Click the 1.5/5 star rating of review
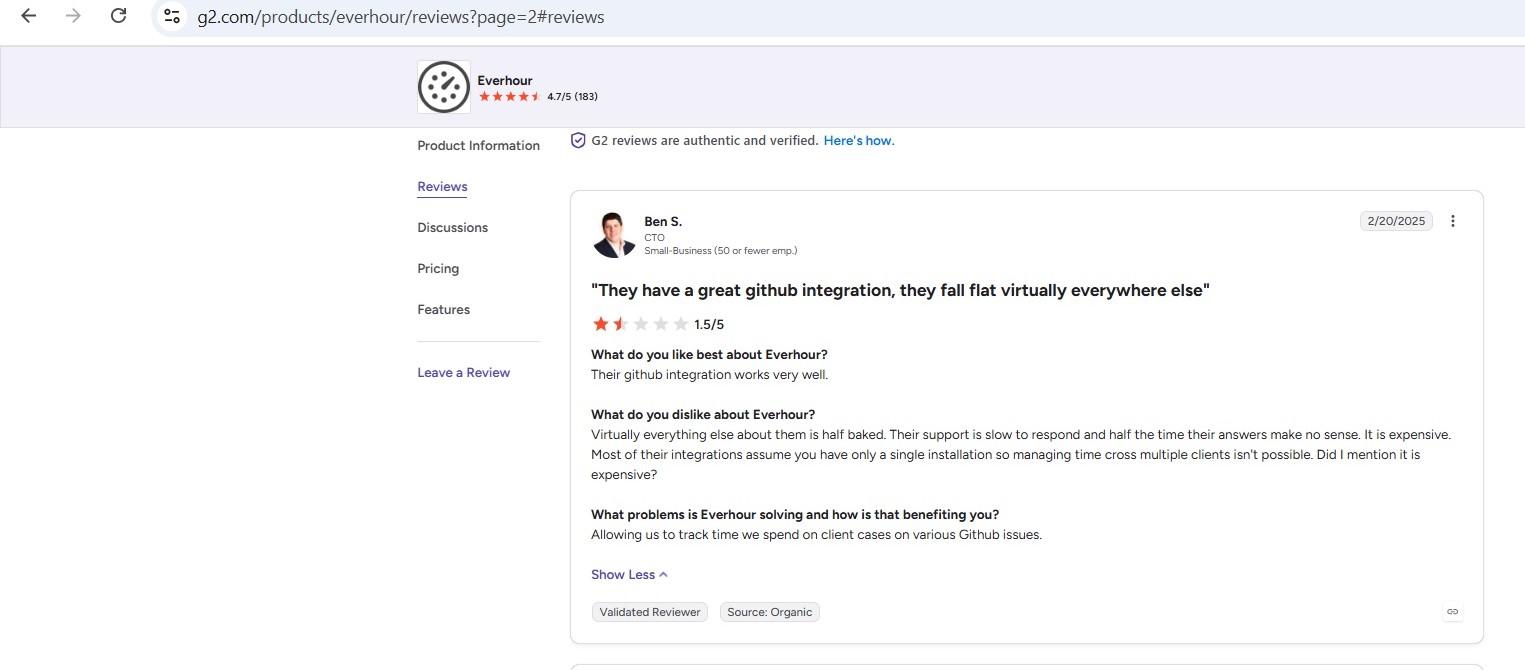Image resolution: width=1525 pixels, height=670 pixels. pos(657,324)
